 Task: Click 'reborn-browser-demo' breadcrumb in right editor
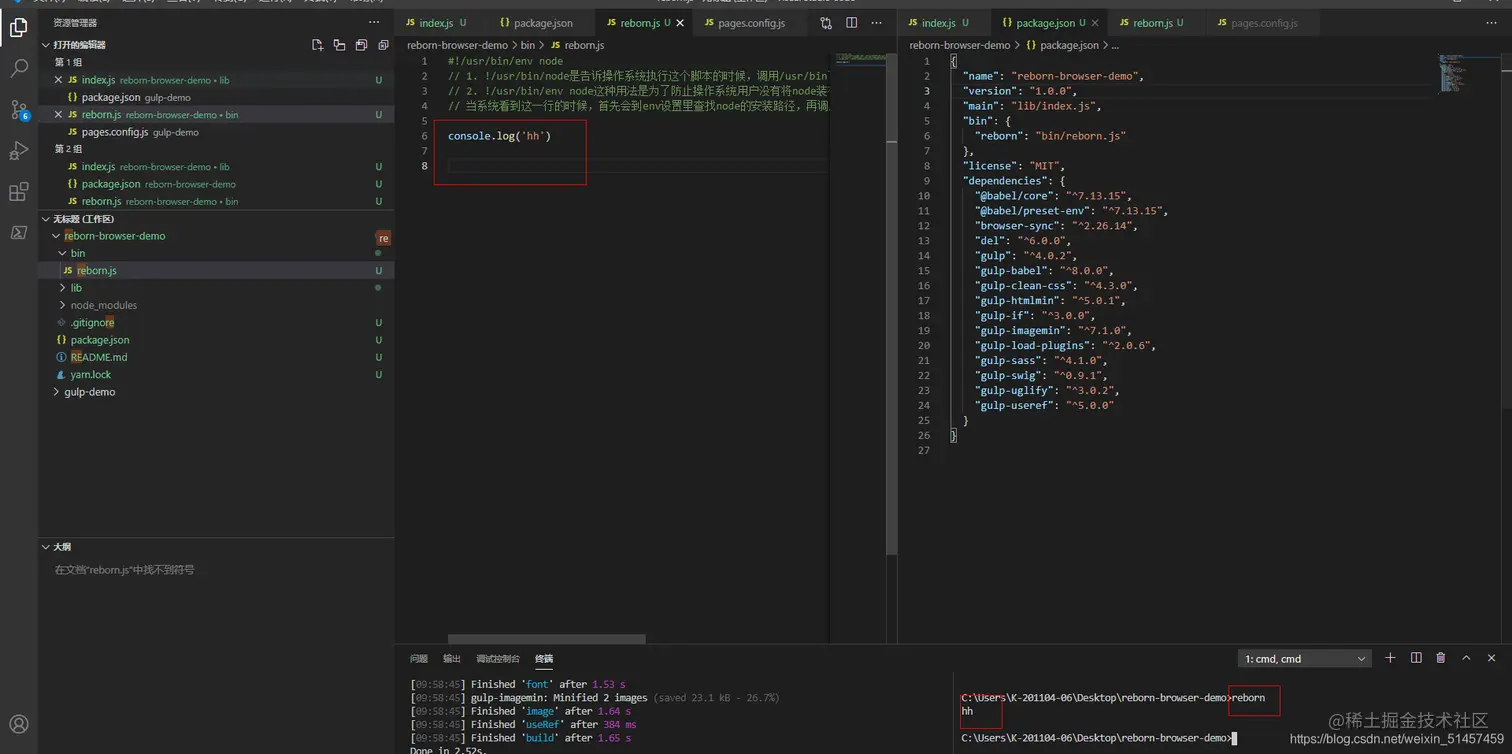pos(960,45)
